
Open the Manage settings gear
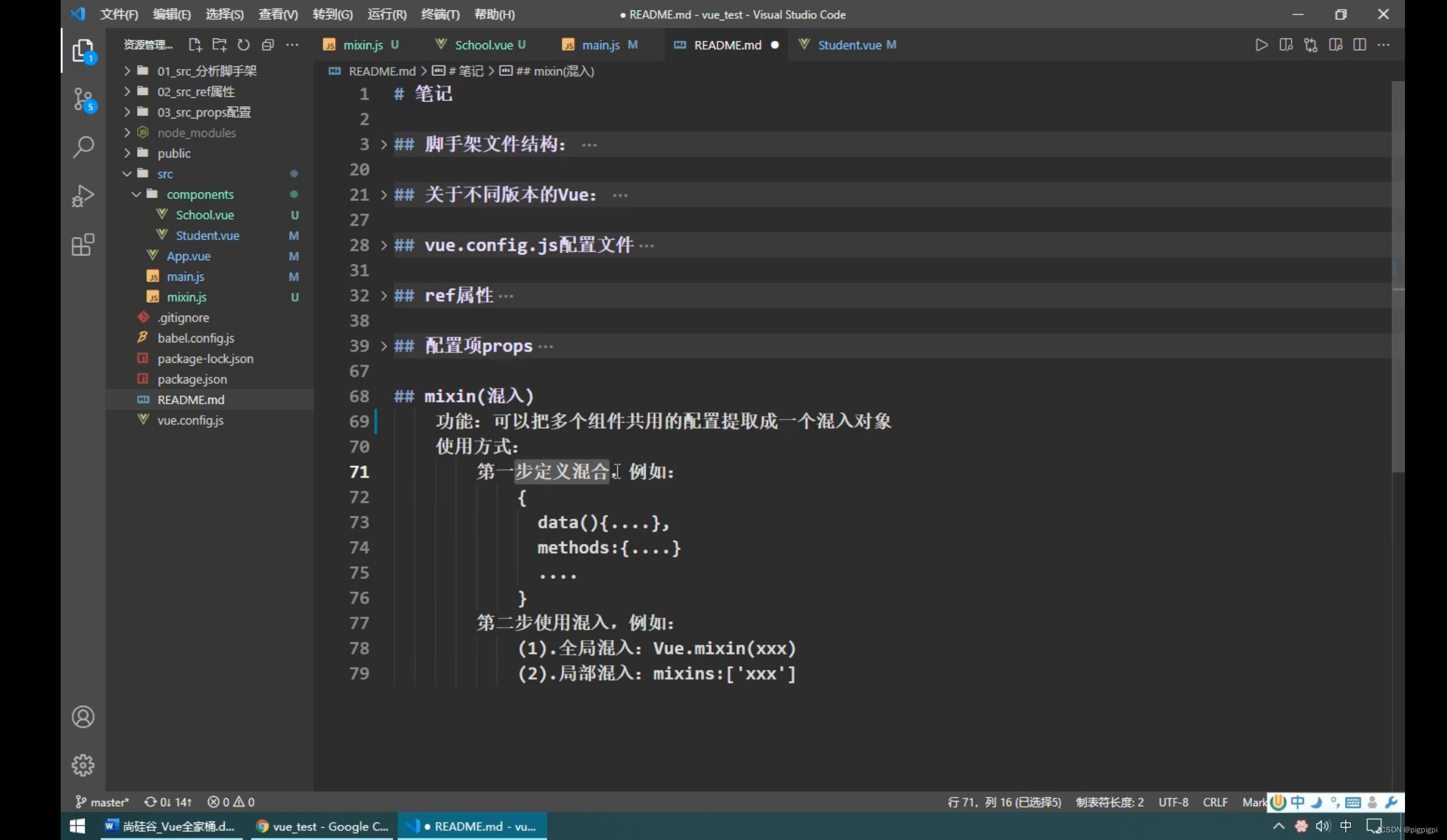click(x=83, y=765)
